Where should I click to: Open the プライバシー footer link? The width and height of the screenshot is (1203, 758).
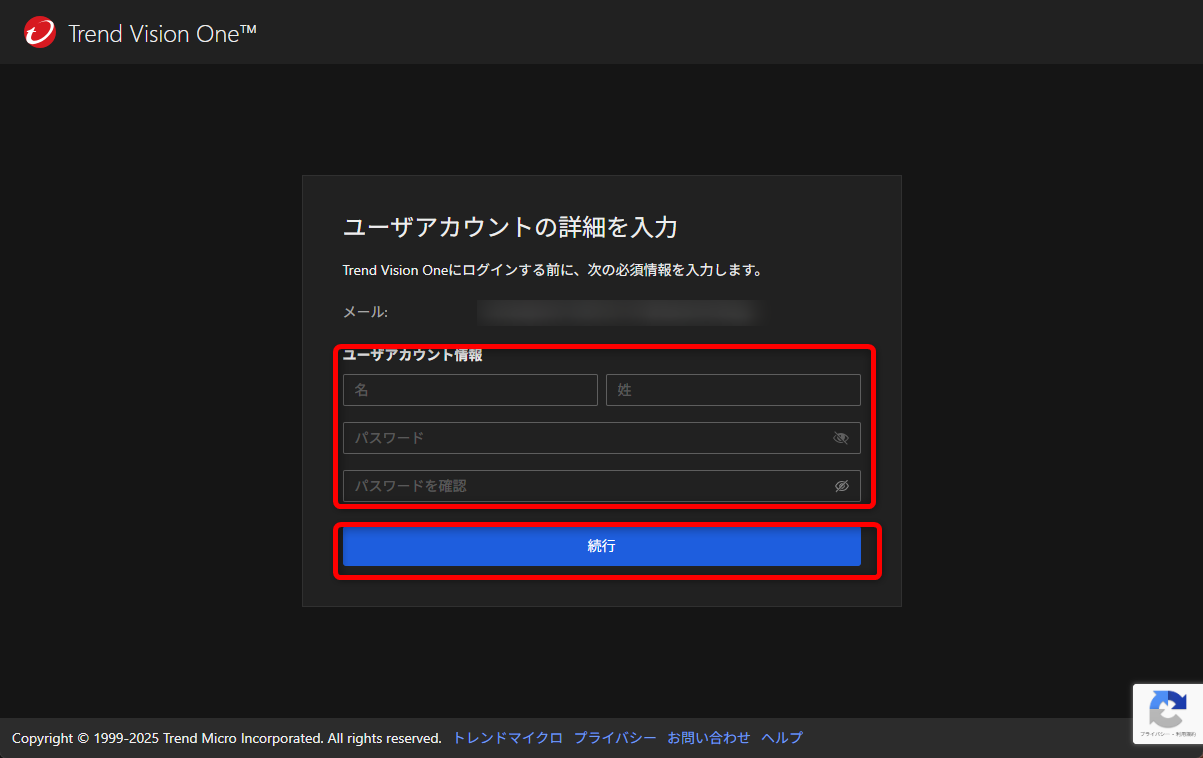[615, 737]
